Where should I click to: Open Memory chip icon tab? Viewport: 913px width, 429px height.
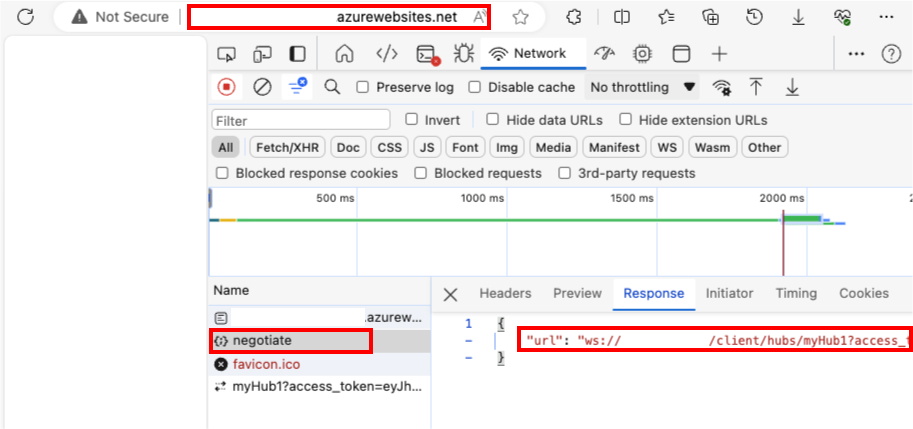[642, 54]
